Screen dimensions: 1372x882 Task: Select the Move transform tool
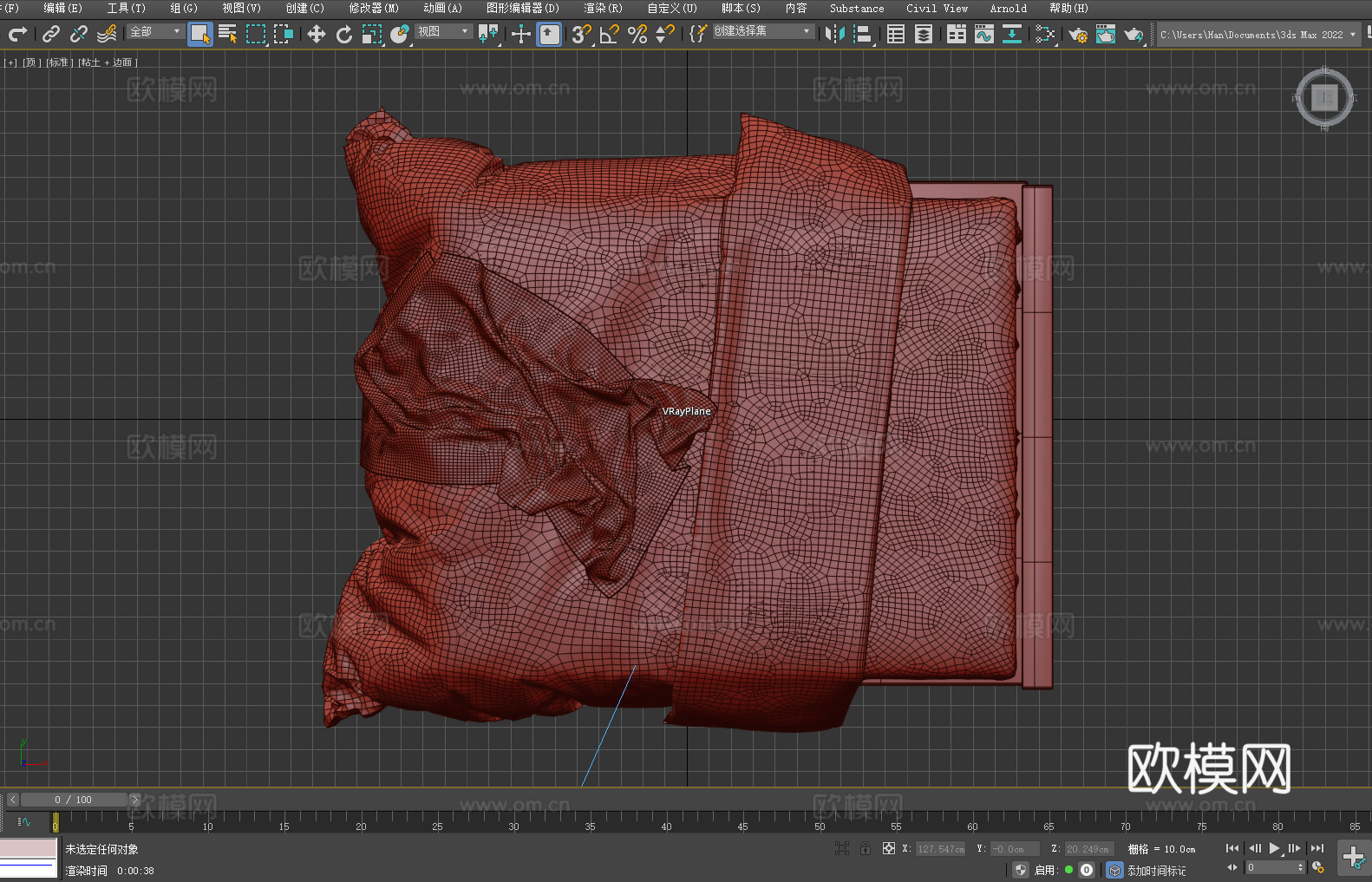click(x=317, y=35)
